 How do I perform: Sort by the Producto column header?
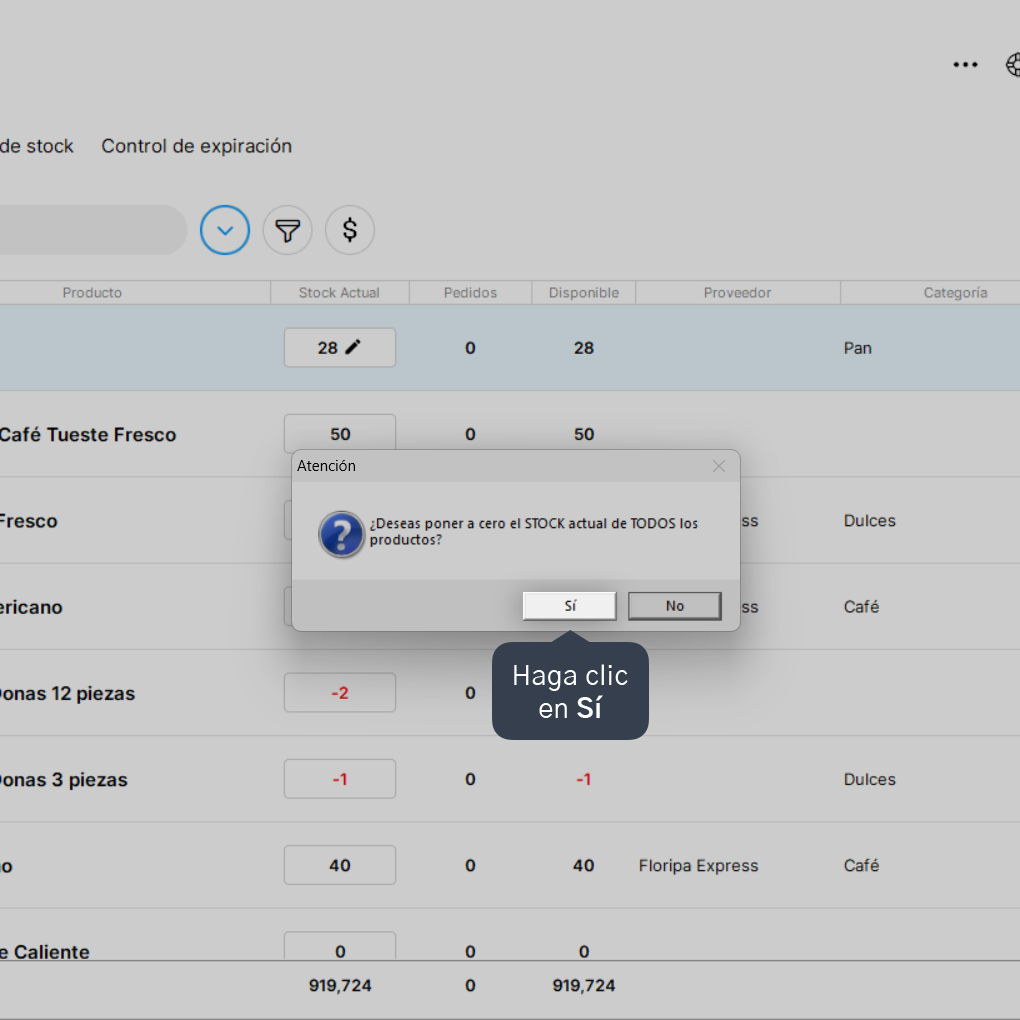coord(92,293)
